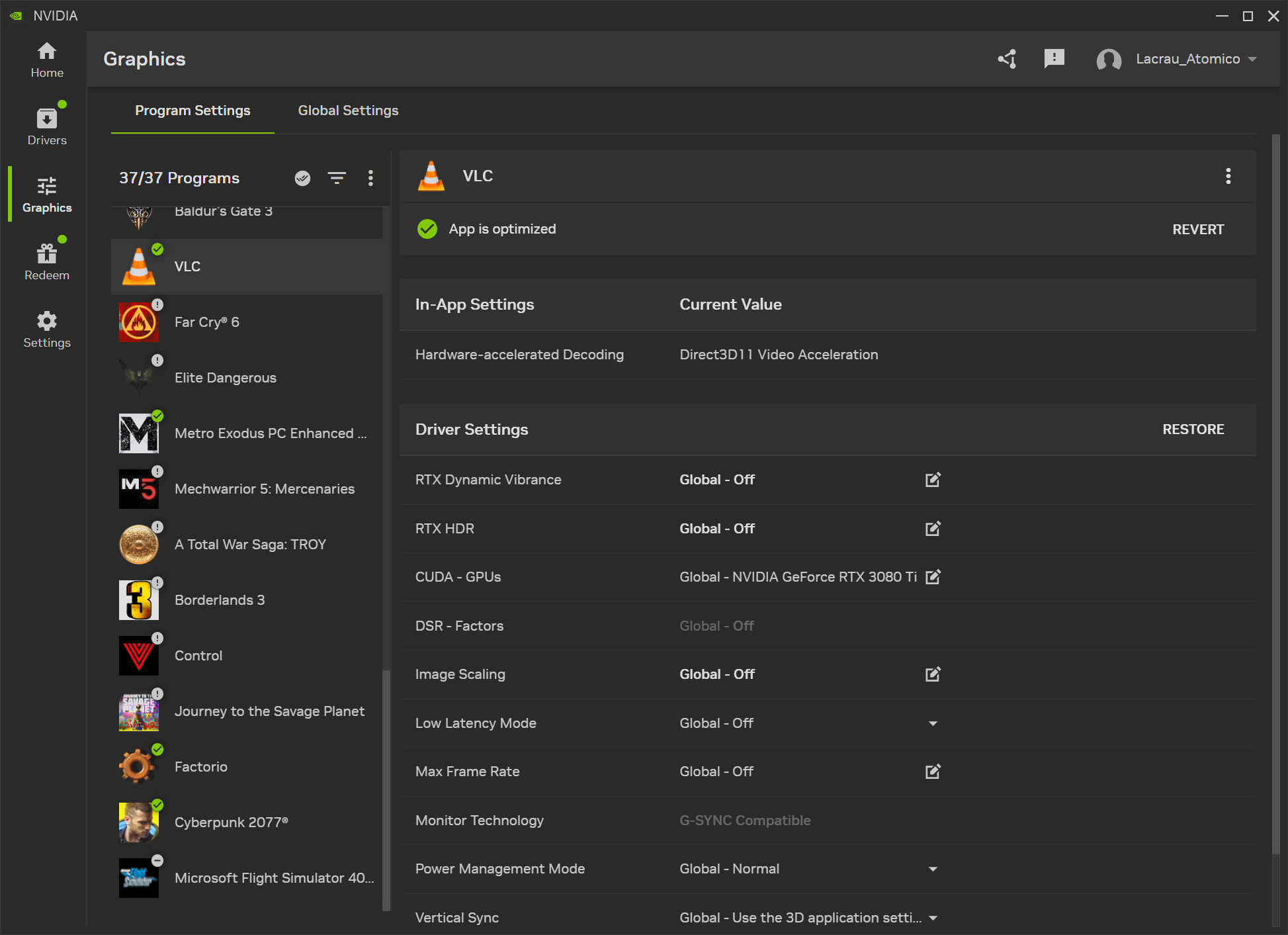Viewport: 1288px width, 935px height.
Task: Switch to the Program Settings tab
Action: click(x=193, y=111)
